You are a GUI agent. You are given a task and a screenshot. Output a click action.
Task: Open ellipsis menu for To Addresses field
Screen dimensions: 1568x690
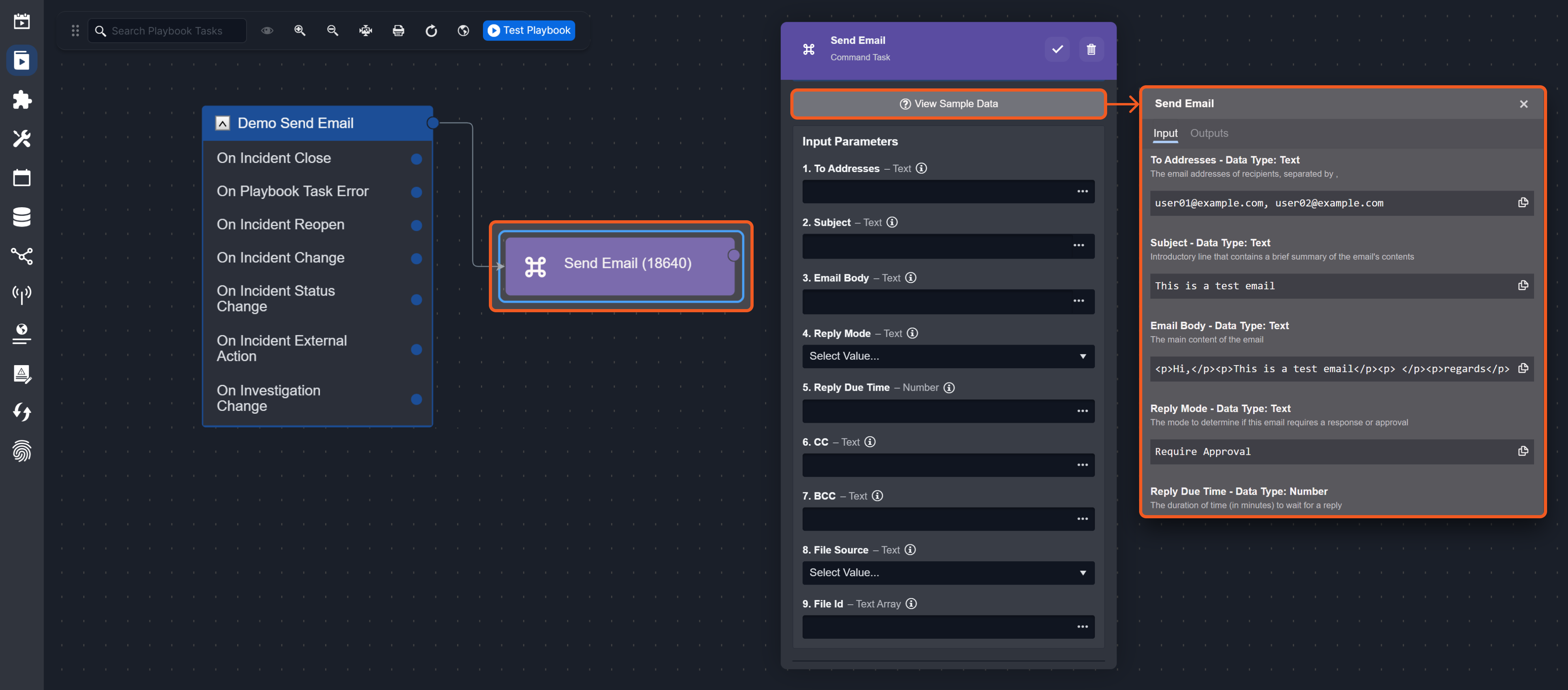click(1082, 191)
